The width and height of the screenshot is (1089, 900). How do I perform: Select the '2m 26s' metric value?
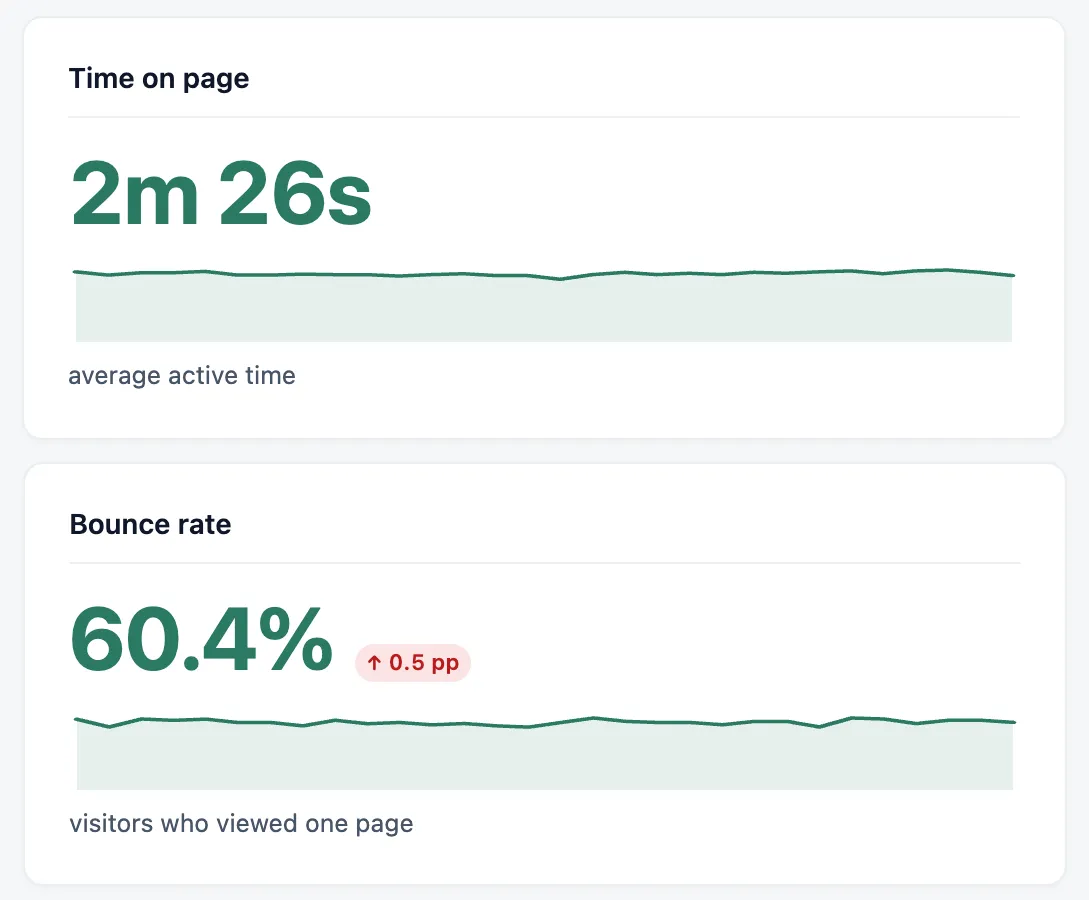[x=222, y=194]
